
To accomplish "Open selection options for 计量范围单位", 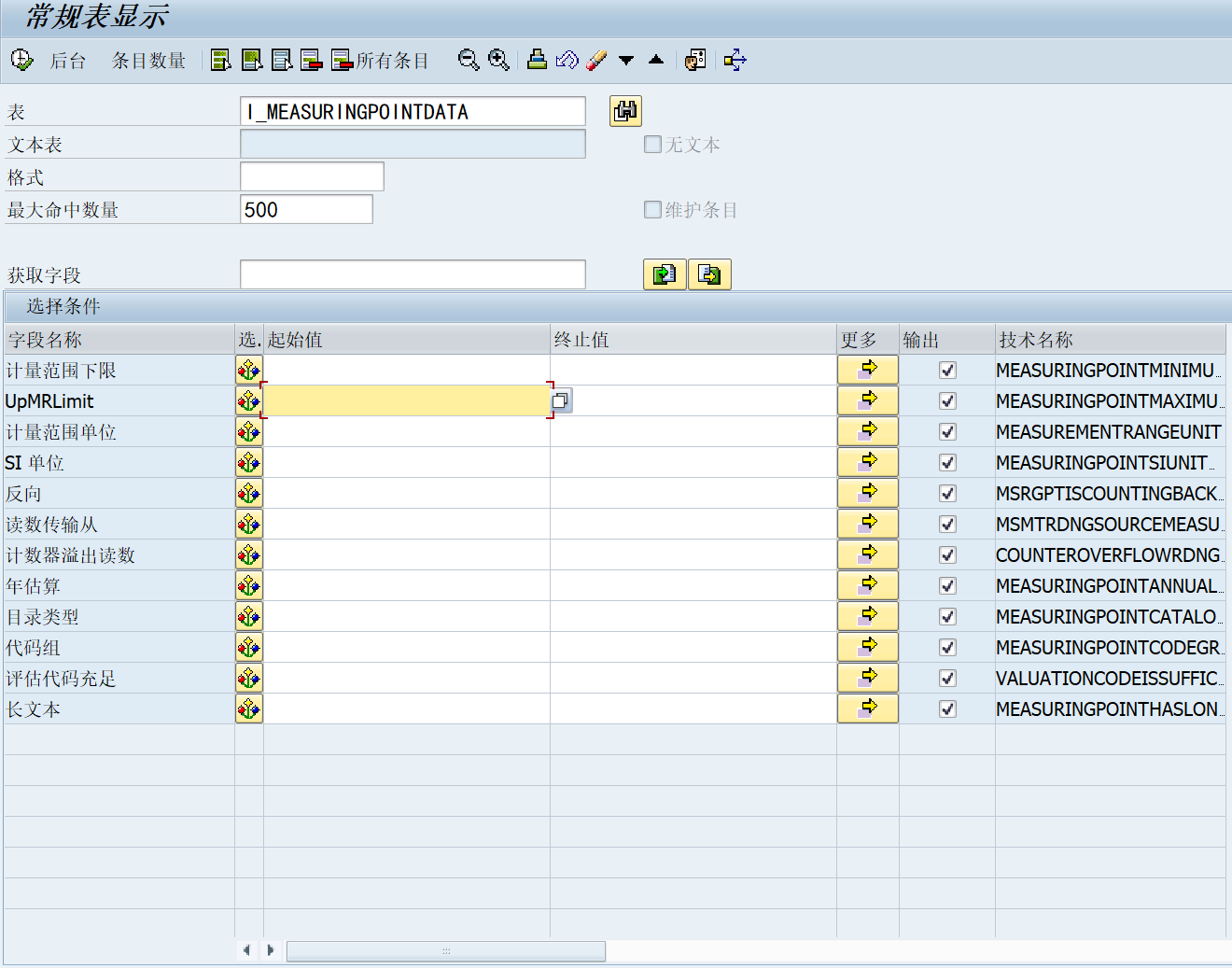I will pyautogui.click(x=248, y=432).
